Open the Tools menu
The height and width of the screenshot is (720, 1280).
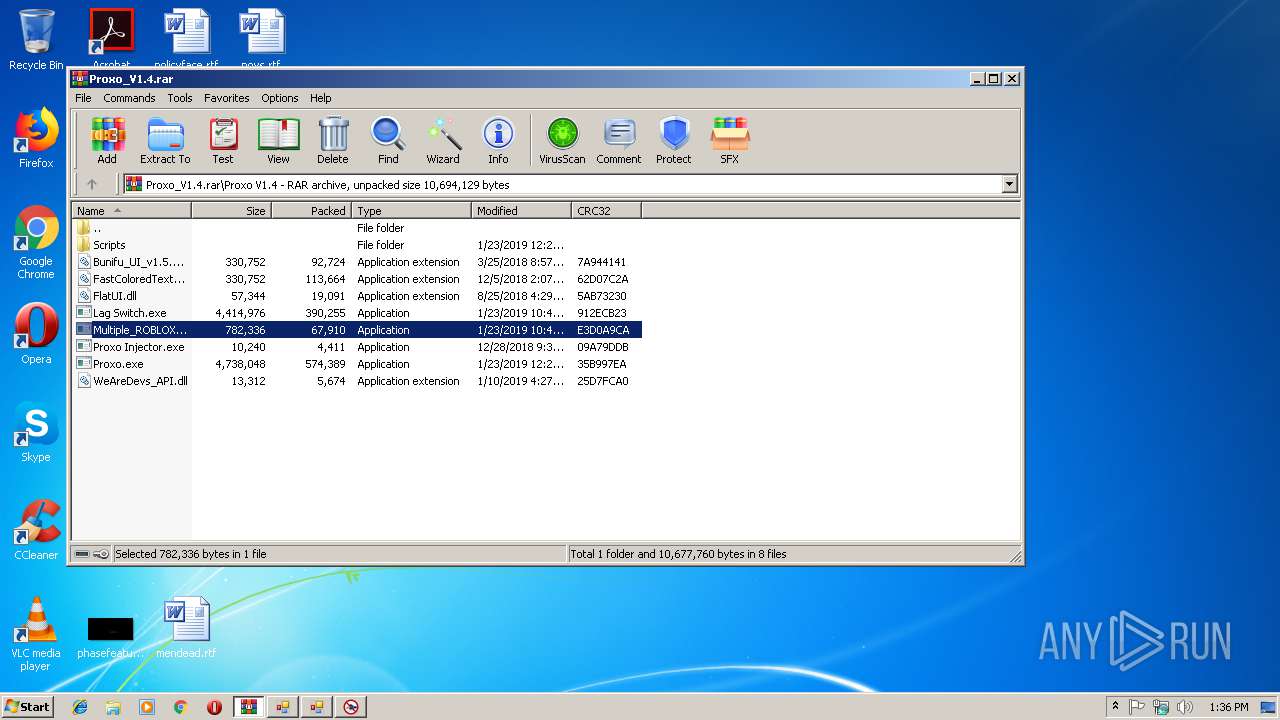pos(180,98)
